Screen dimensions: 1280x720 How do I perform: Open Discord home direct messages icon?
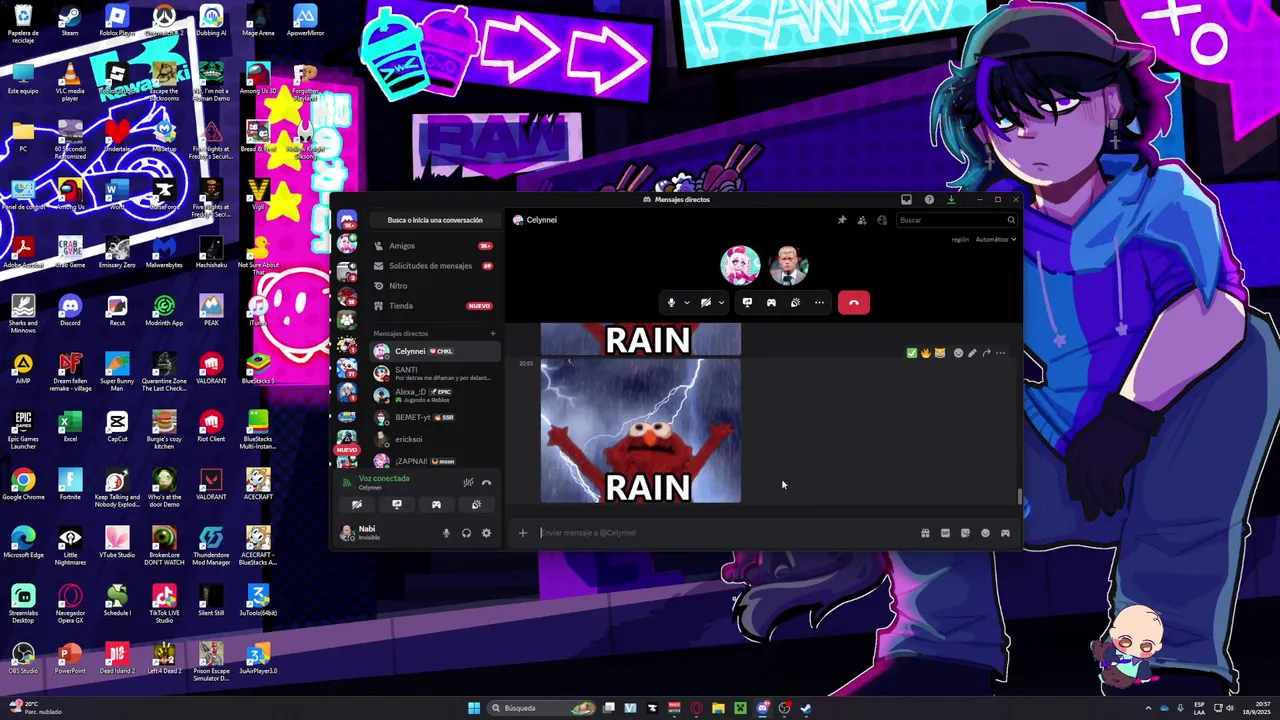point(347,220)
